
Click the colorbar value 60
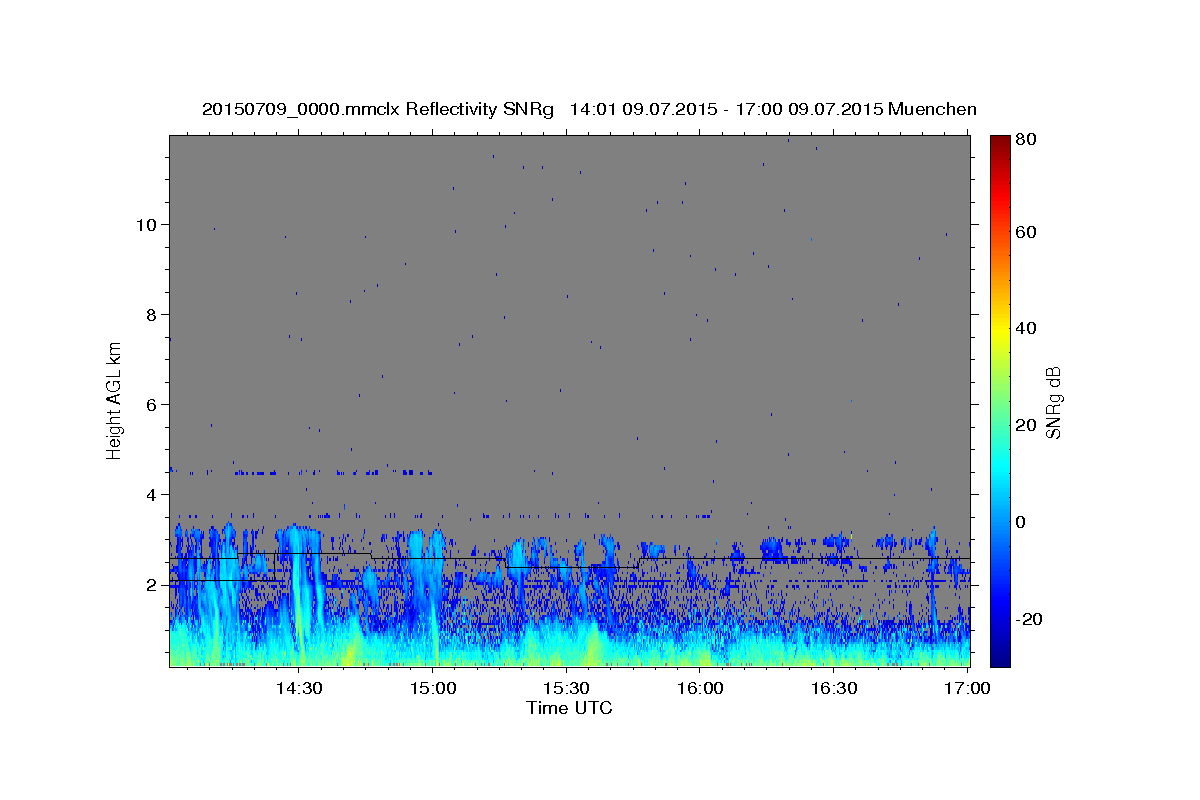tap(1024, 232)
